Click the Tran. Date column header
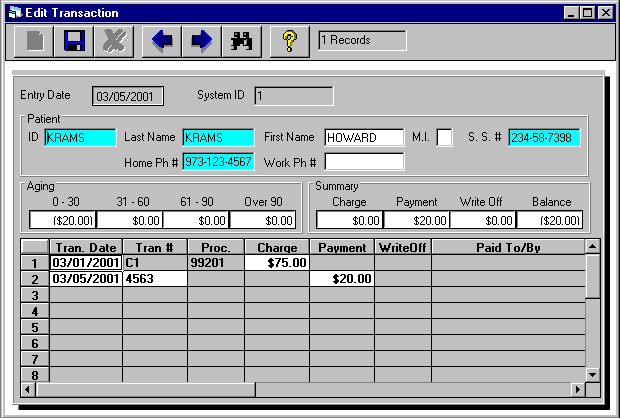620x418 pixels. 86,247
